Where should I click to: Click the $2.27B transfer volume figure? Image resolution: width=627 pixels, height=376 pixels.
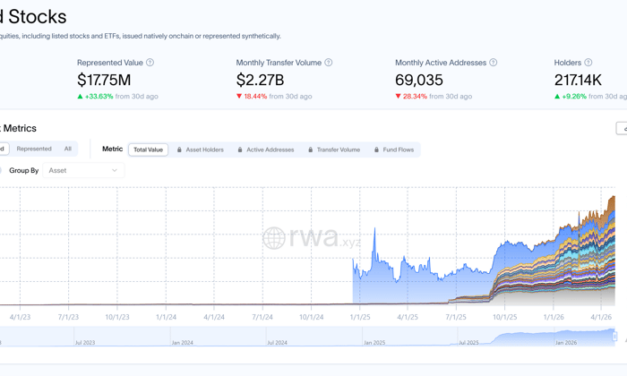click(260, 80)
